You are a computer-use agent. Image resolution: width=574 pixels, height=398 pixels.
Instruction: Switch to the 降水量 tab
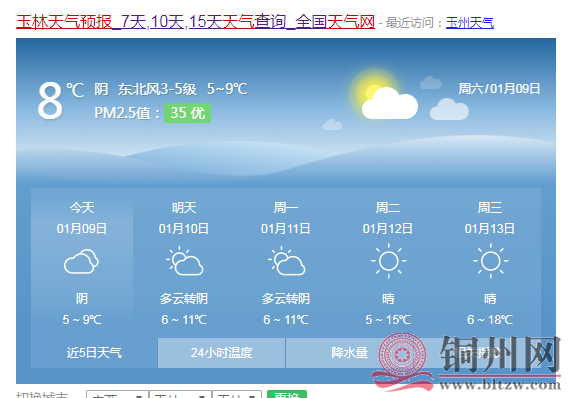(350, 353)
